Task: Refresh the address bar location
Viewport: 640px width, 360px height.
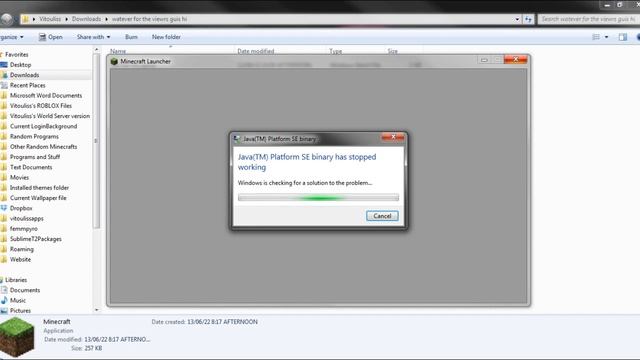Action: pos(528,19)
